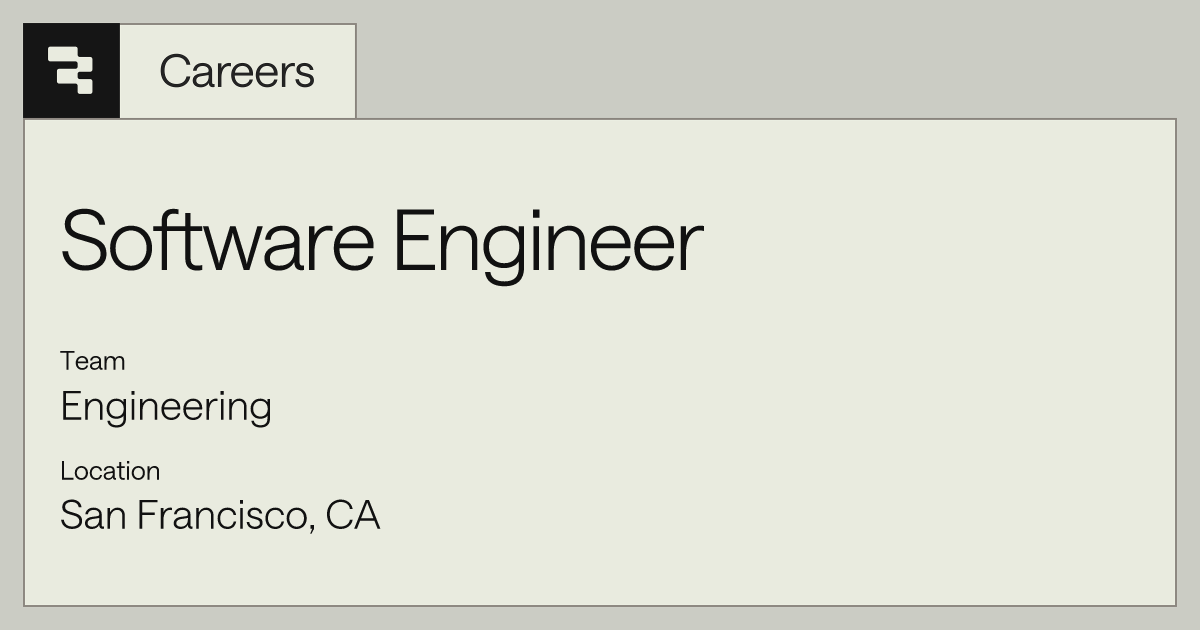
Task: Click the black company logo icon
Action: coord(72,71)
